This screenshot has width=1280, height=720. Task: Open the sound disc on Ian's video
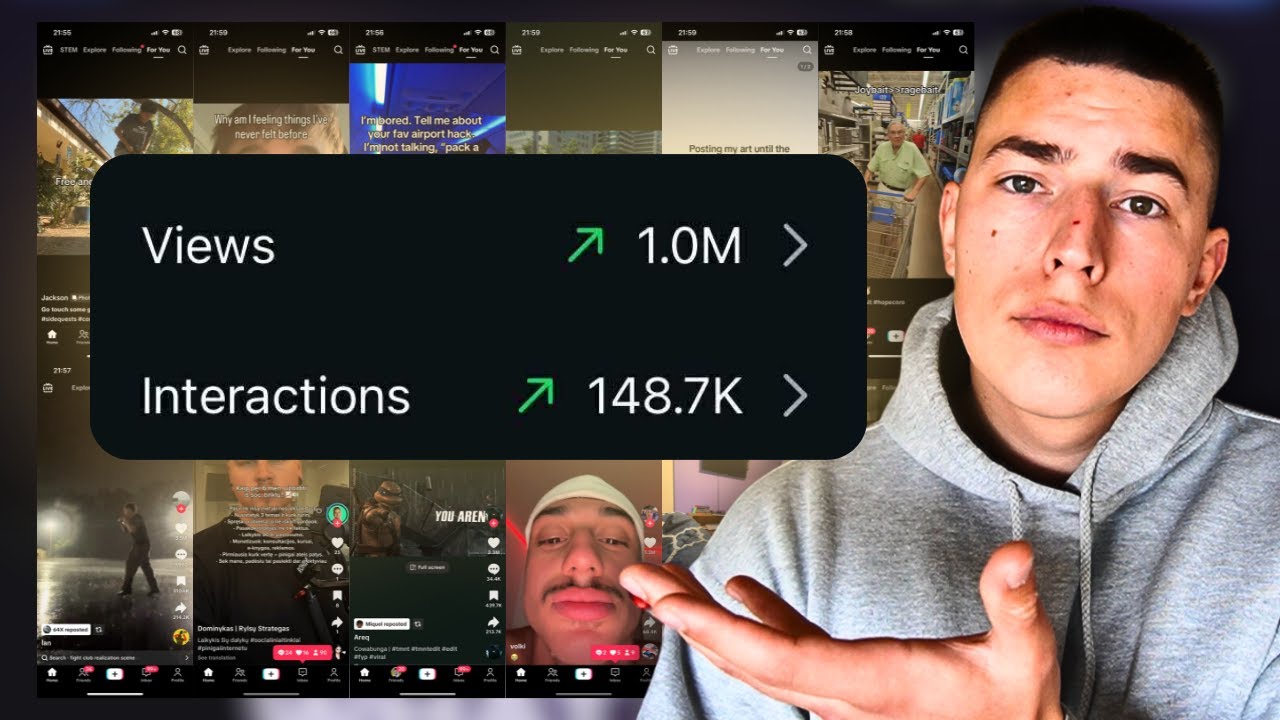181,637
